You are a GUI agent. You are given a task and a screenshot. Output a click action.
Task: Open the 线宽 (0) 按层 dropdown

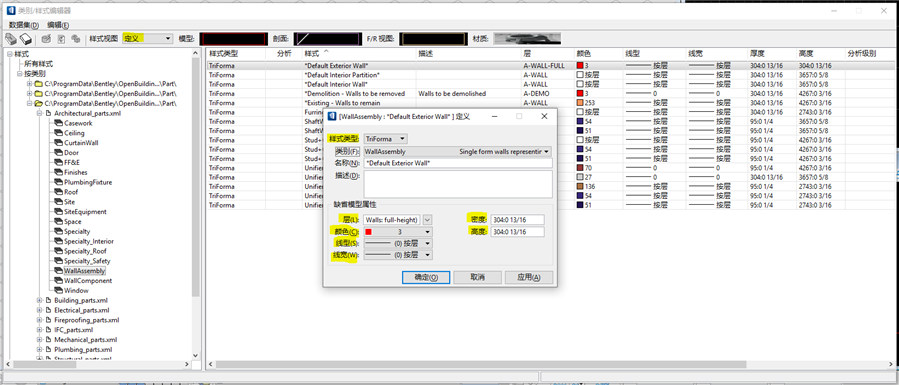[x=398, y=255]
